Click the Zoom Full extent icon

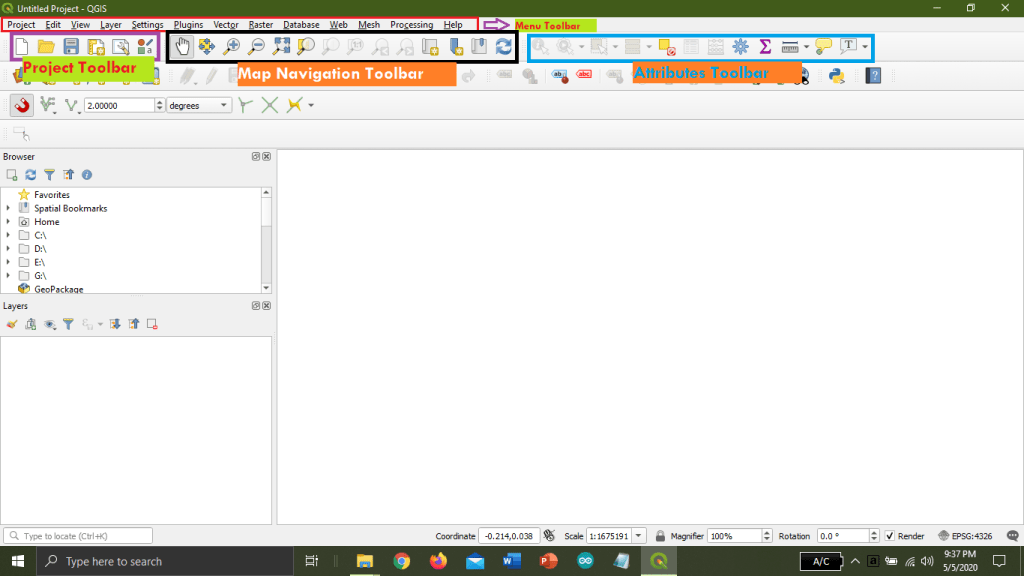click(281, 46)
